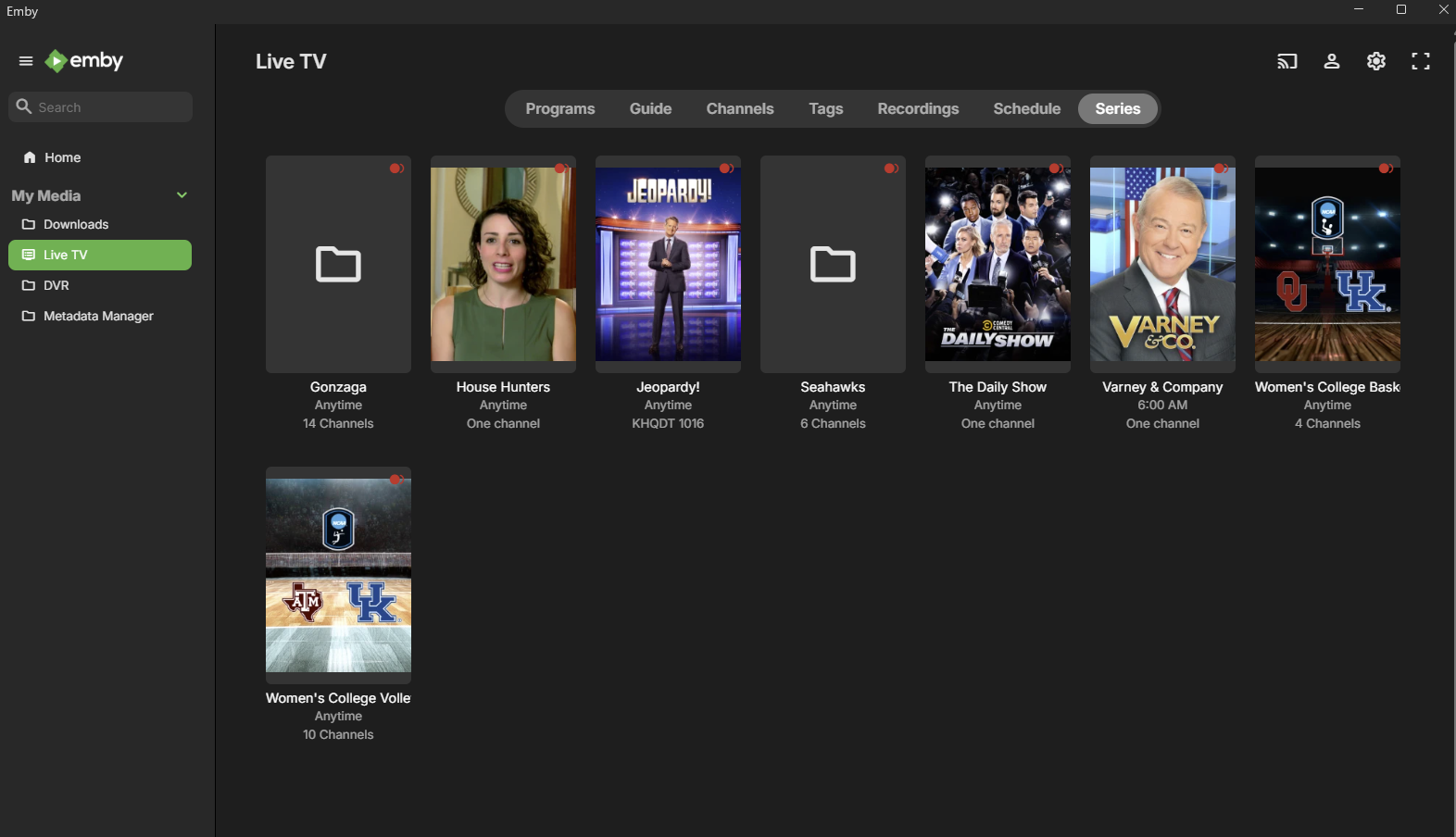
Task: Enter fullscreen mode
Action: point(1421,61)
